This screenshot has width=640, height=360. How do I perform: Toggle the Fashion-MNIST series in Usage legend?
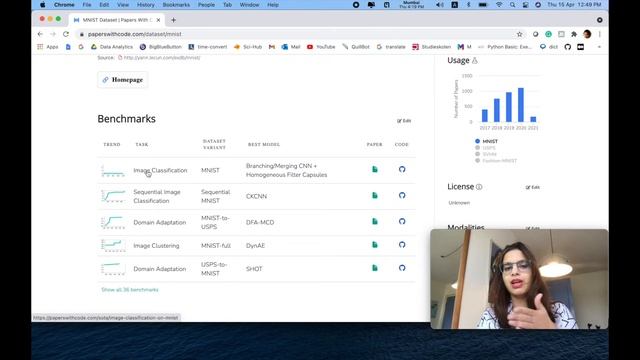496,161
